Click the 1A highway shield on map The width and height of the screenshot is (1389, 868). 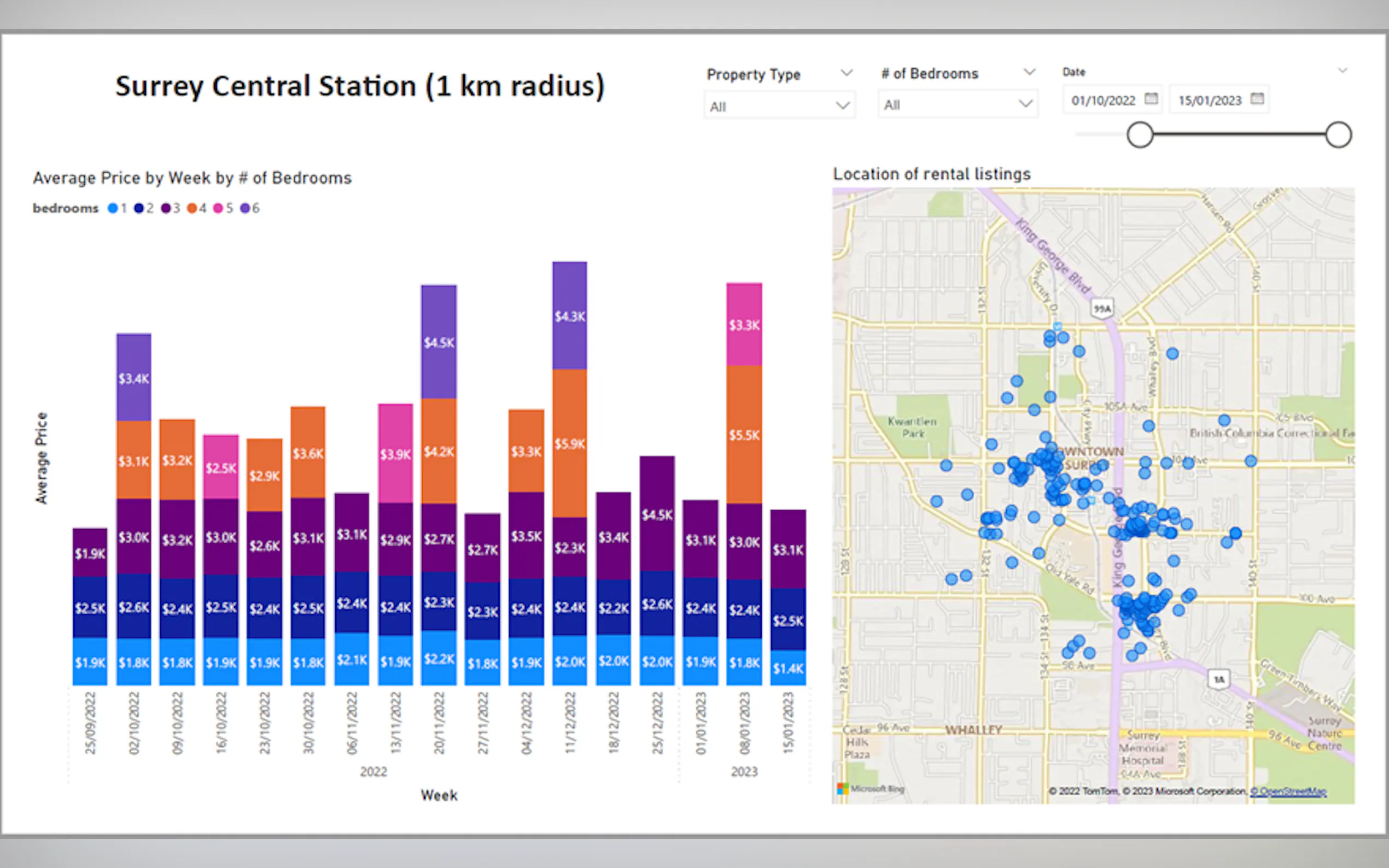tap(1218, 679)
